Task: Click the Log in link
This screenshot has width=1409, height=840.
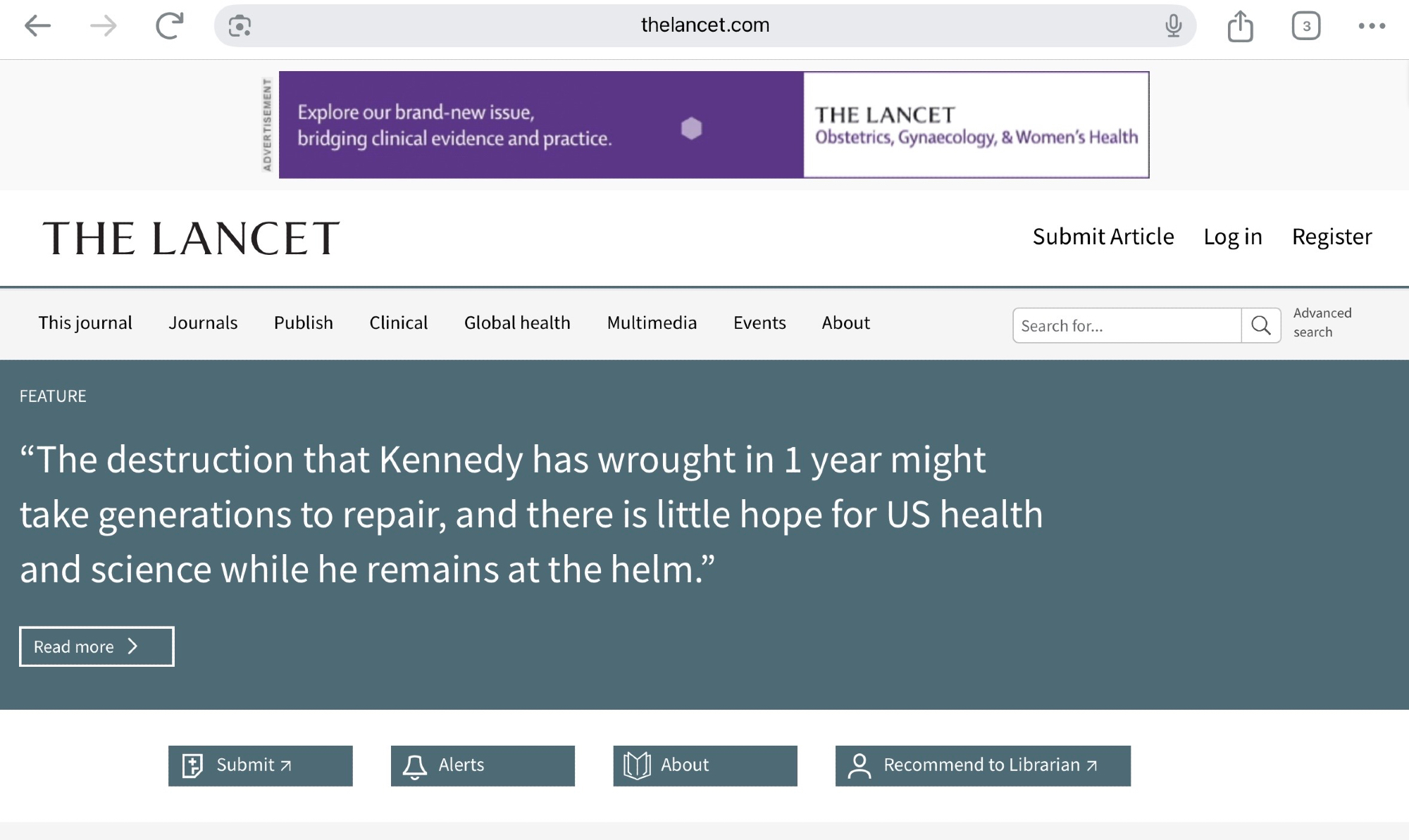Action: point(1232,237)
